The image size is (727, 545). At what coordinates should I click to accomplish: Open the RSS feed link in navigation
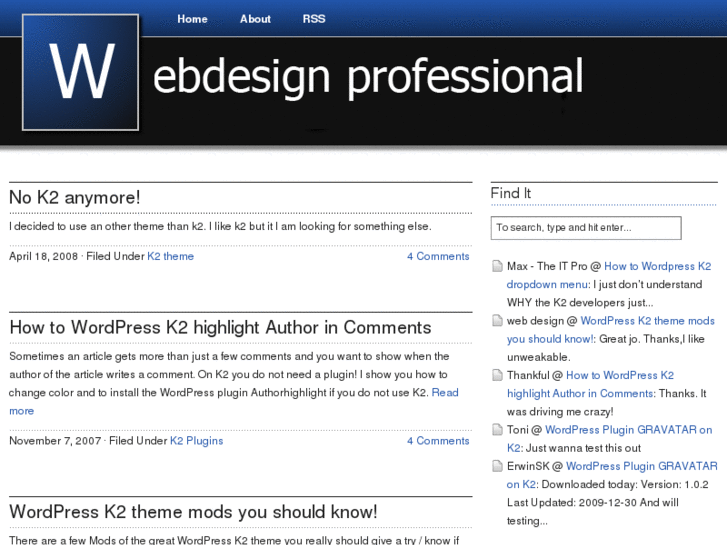[x=314, y=19]
